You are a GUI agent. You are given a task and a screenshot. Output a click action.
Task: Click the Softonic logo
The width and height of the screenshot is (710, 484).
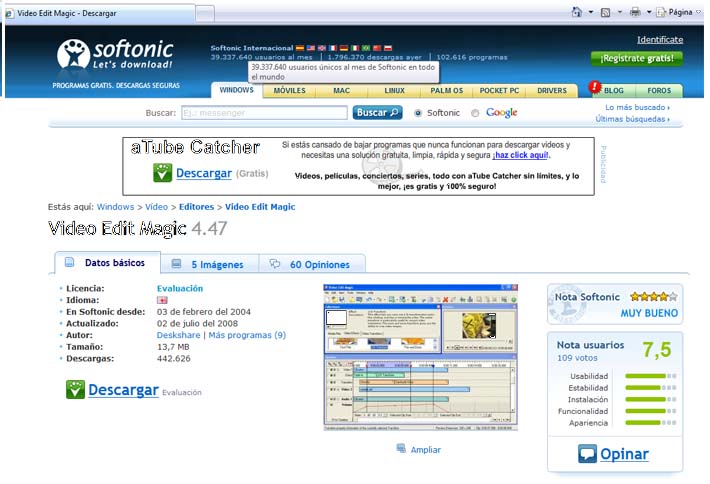pyautogui.click(x=115, y=54)
